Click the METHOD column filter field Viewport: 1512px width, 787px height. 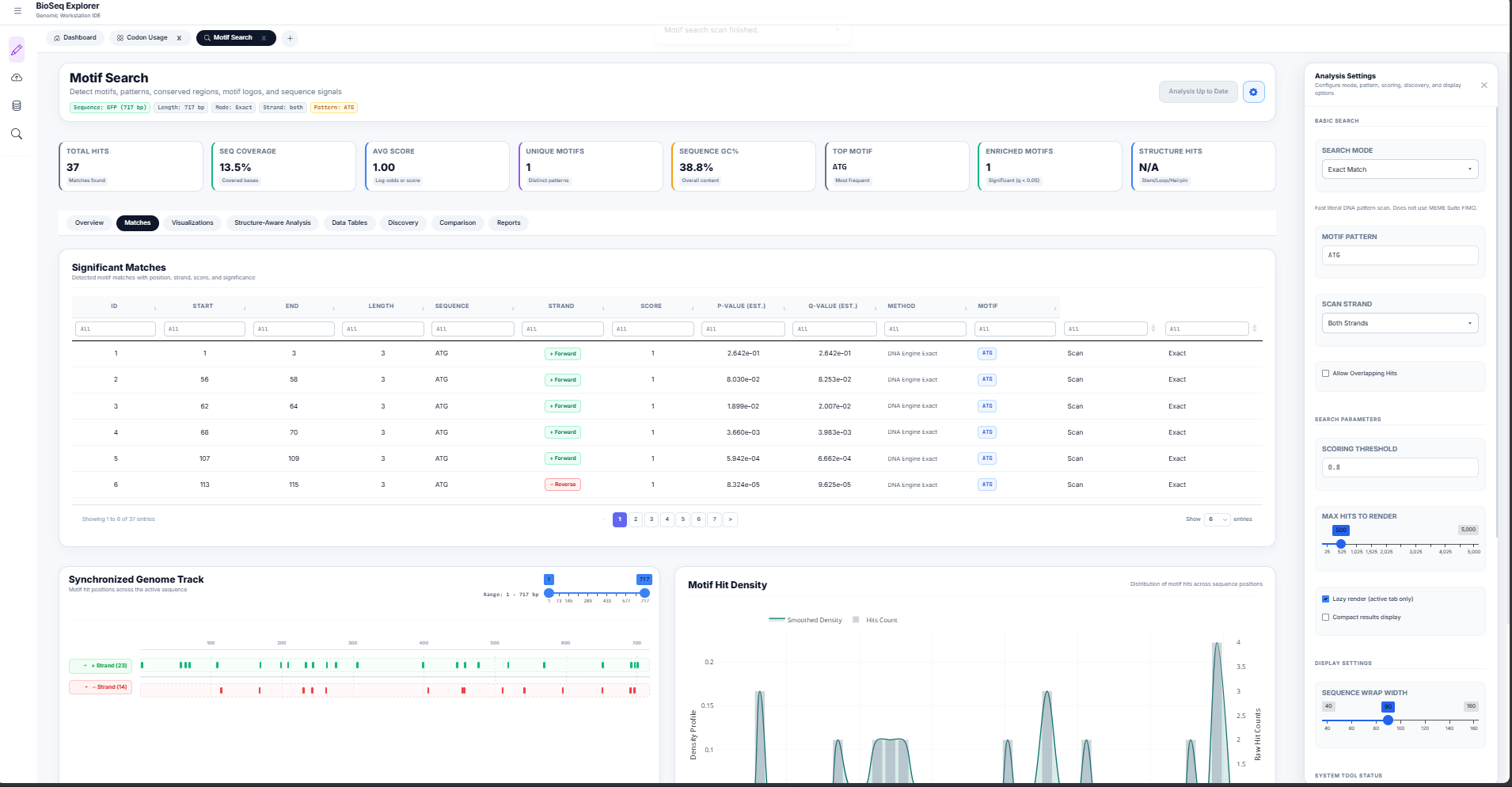925,329
